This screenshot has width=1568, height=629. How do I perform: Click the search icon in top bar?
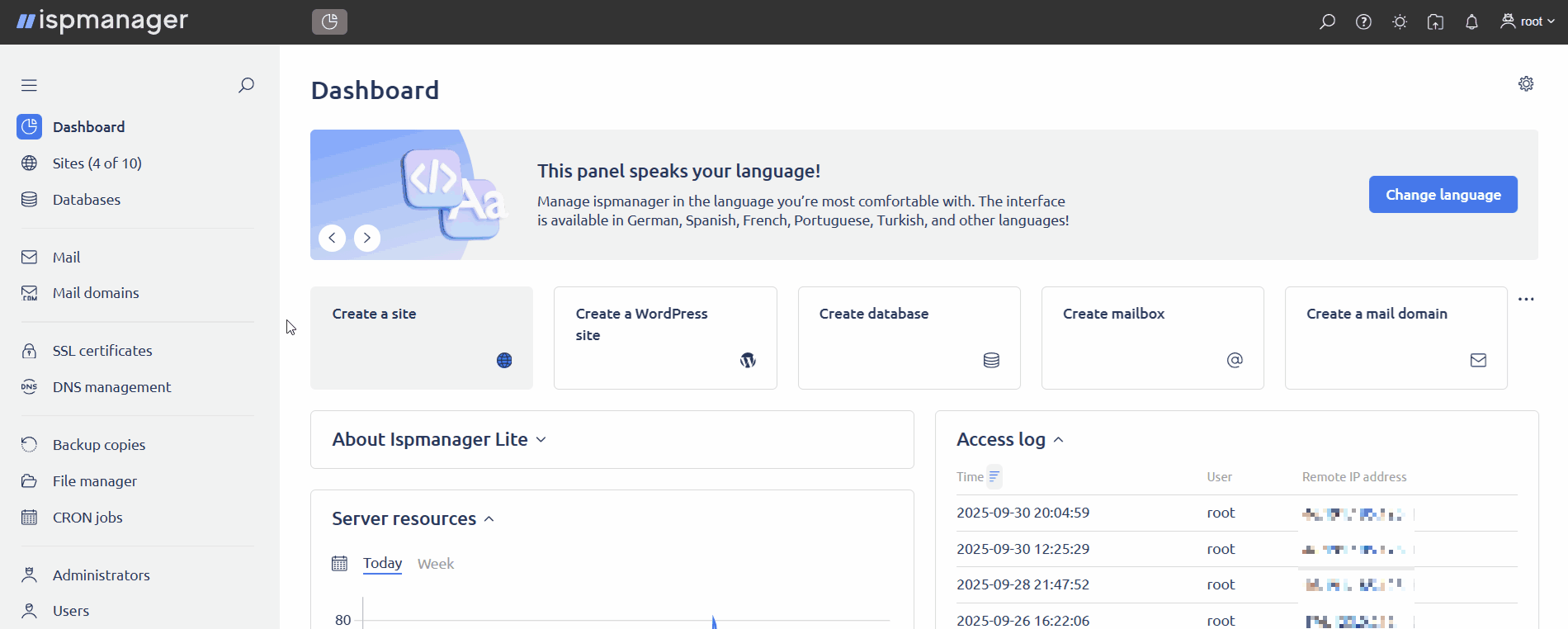click(1327, 22)
